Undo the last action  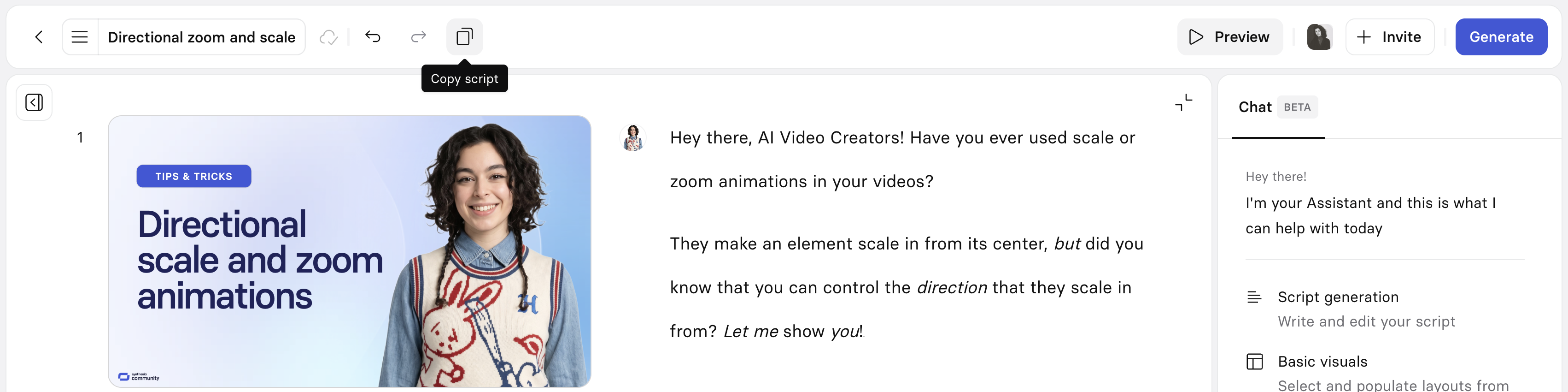tap(373, 37)
